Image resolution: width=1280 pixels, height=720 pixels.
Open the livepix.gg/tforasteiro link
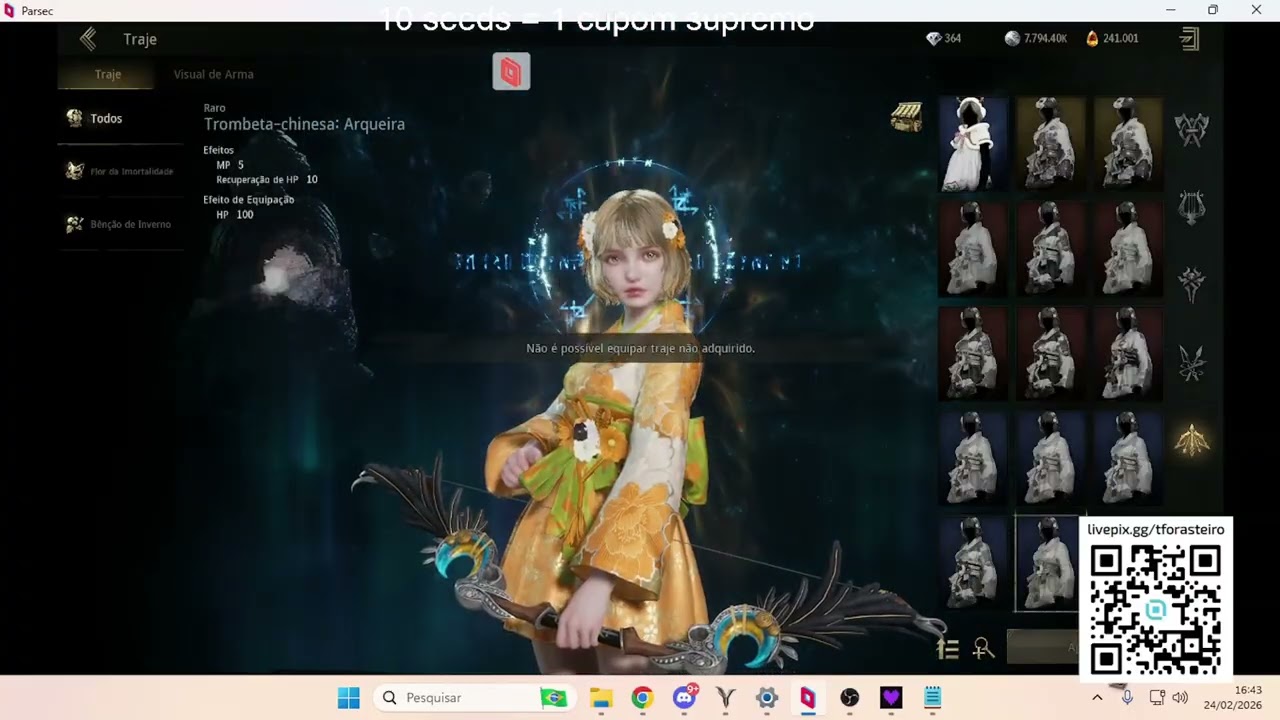coord(1155,530)
